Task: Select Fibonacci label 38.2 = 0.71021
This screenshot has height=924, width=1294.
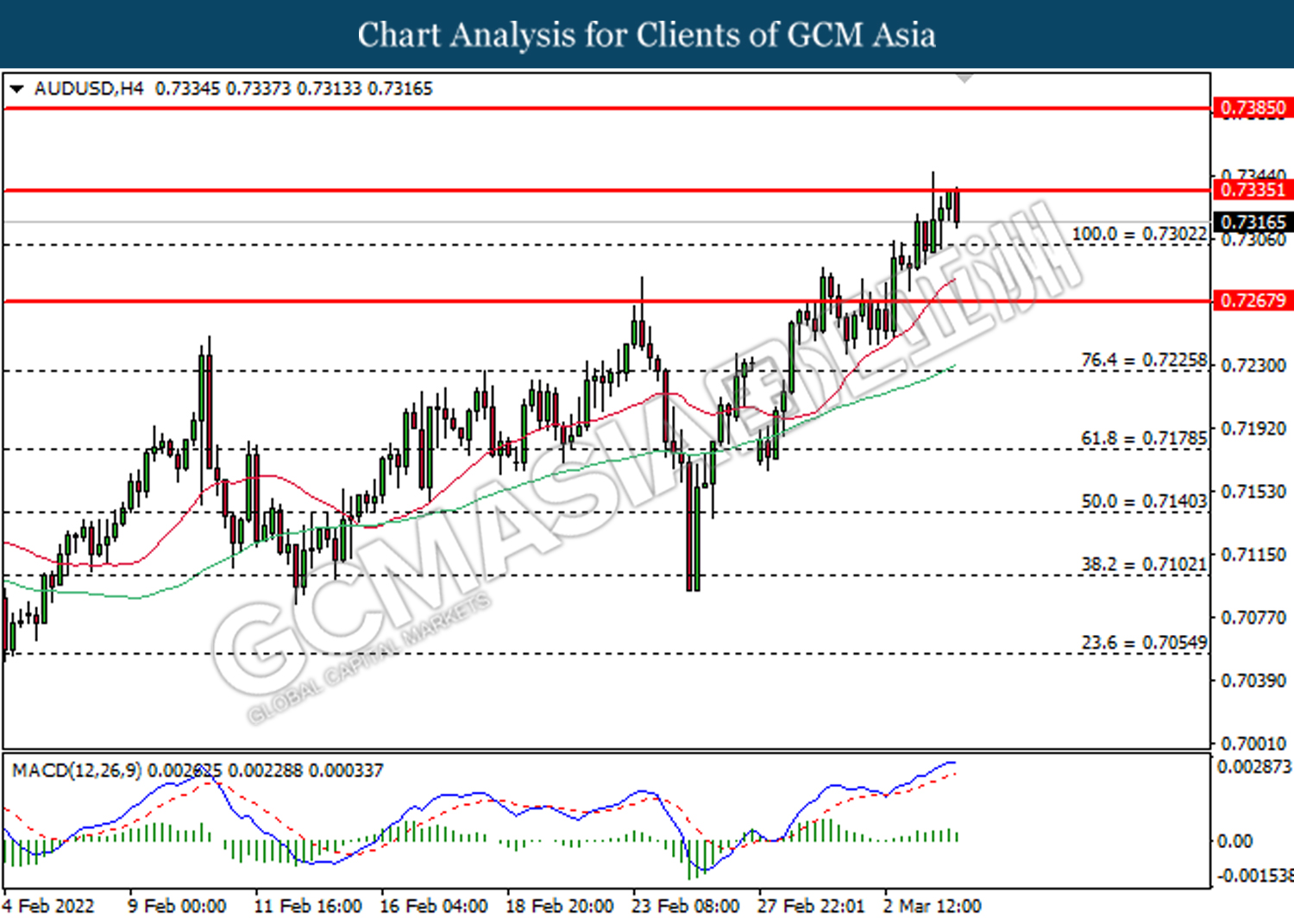Action: tap(1144, 564)
